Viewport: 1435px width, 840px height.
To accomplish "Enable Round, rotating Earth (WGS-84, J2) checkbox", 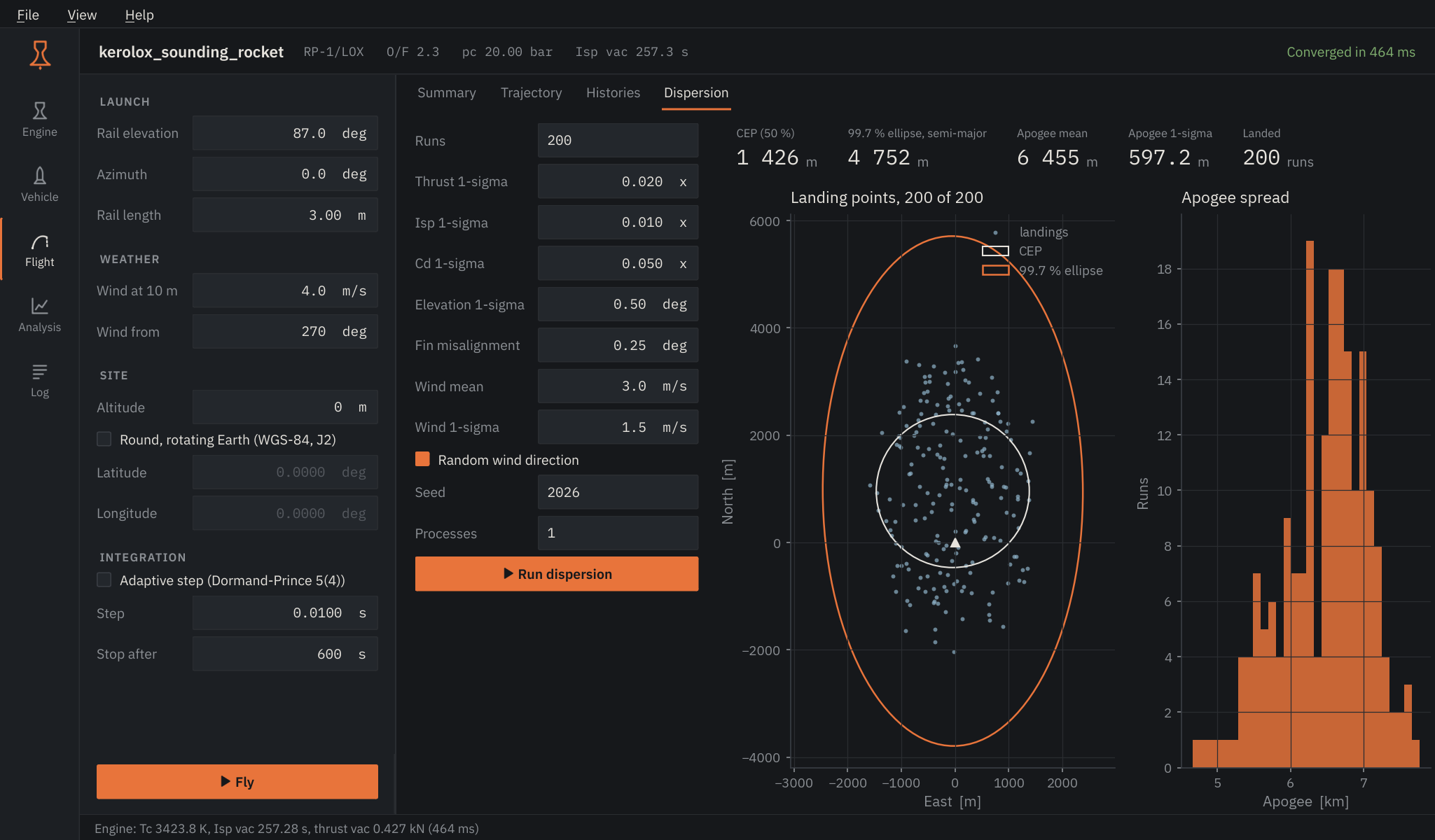I will pos(104,439).
